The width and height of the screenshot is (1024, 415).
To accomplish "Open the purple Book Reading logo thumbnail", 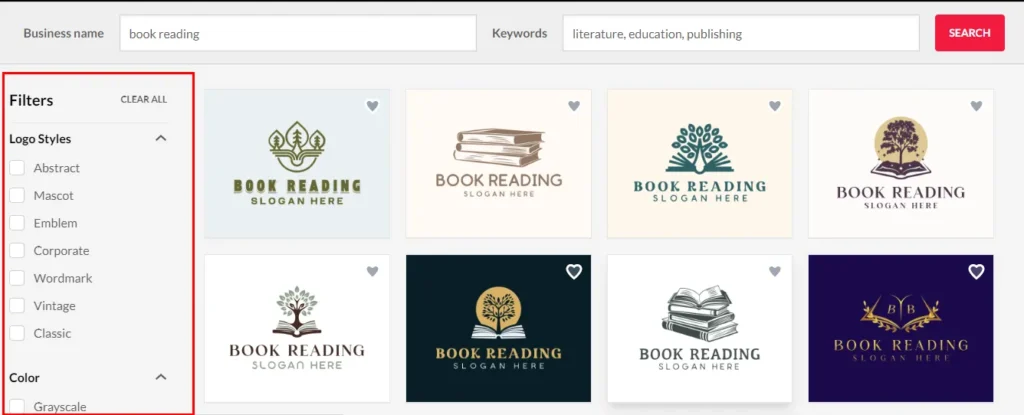I will (901, 328).
